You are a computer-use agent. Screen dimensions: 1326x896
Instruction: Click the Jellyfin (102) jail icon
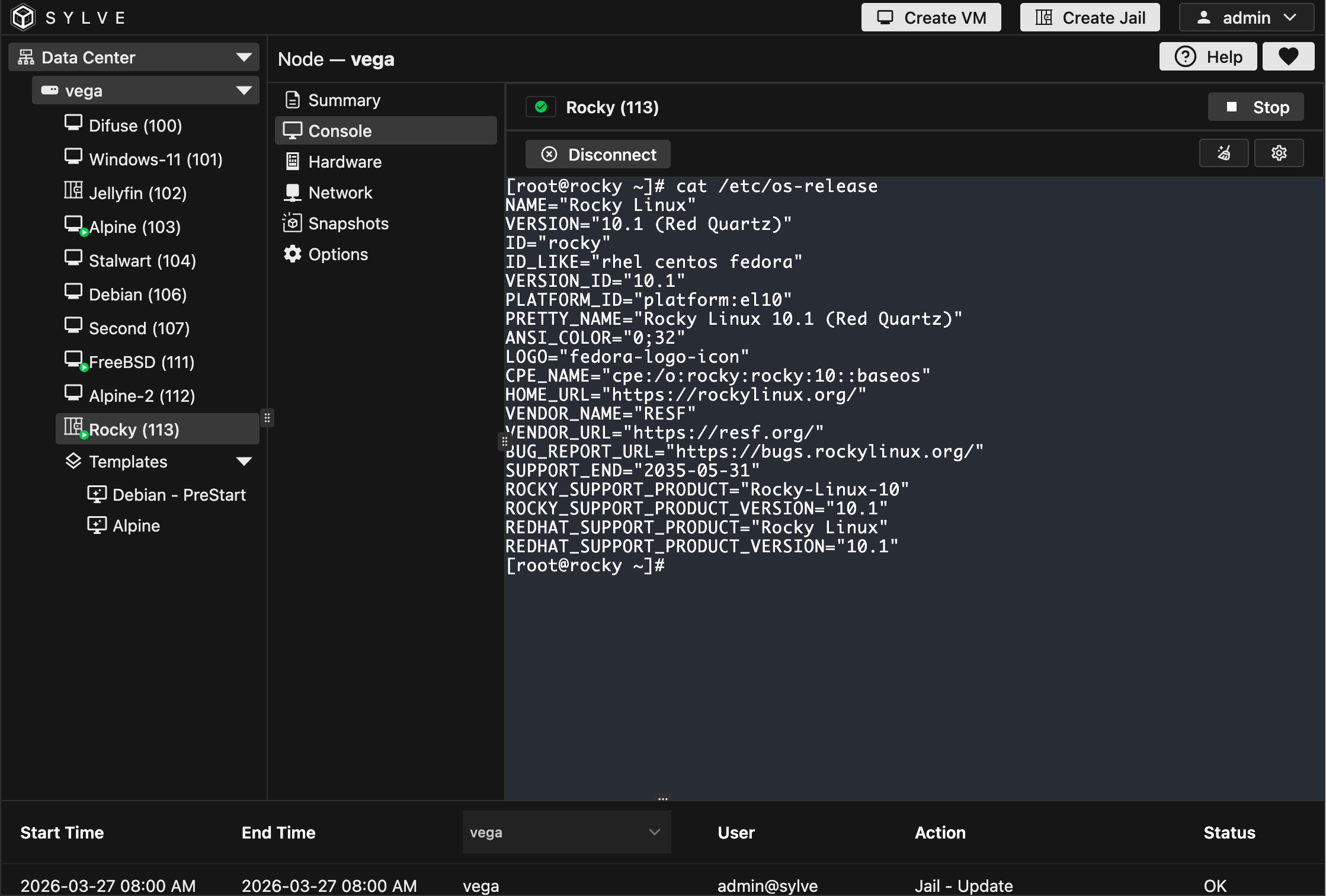(x=73, y=190)
